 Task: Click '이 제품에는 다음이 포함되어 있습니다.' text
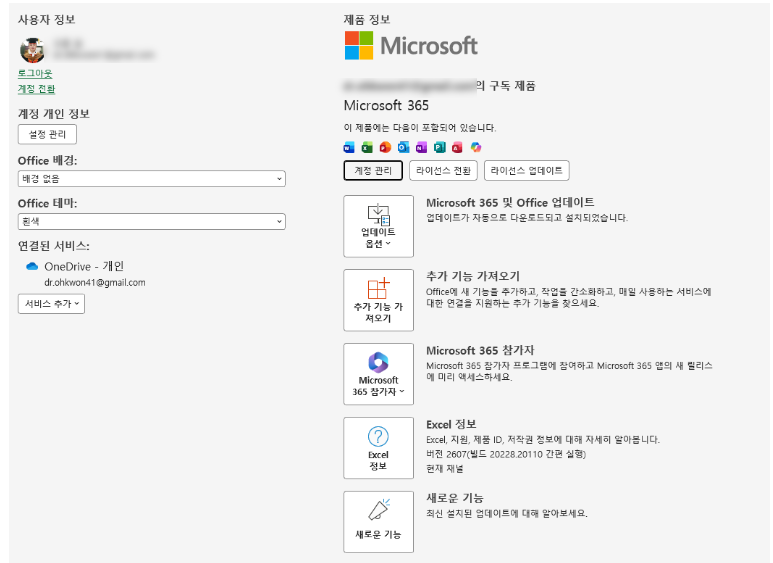click(420, 128)
